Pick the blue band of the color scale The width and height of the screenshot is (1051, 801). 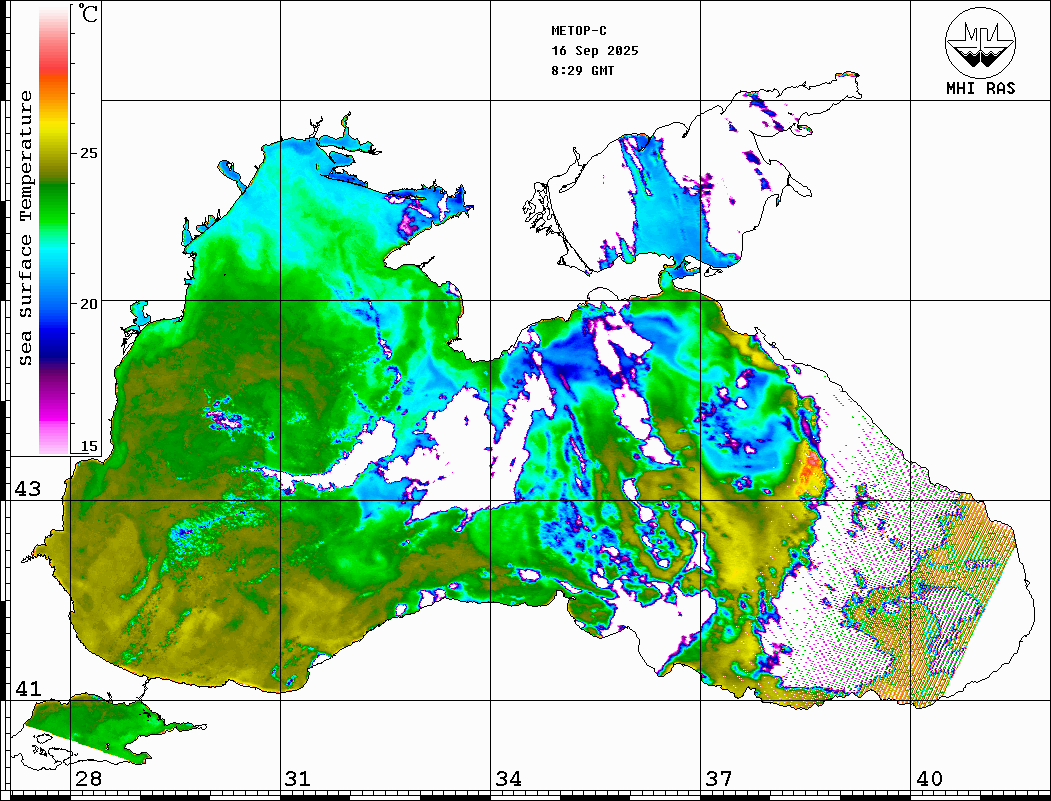pyautogui.click(x=54, y=310)
